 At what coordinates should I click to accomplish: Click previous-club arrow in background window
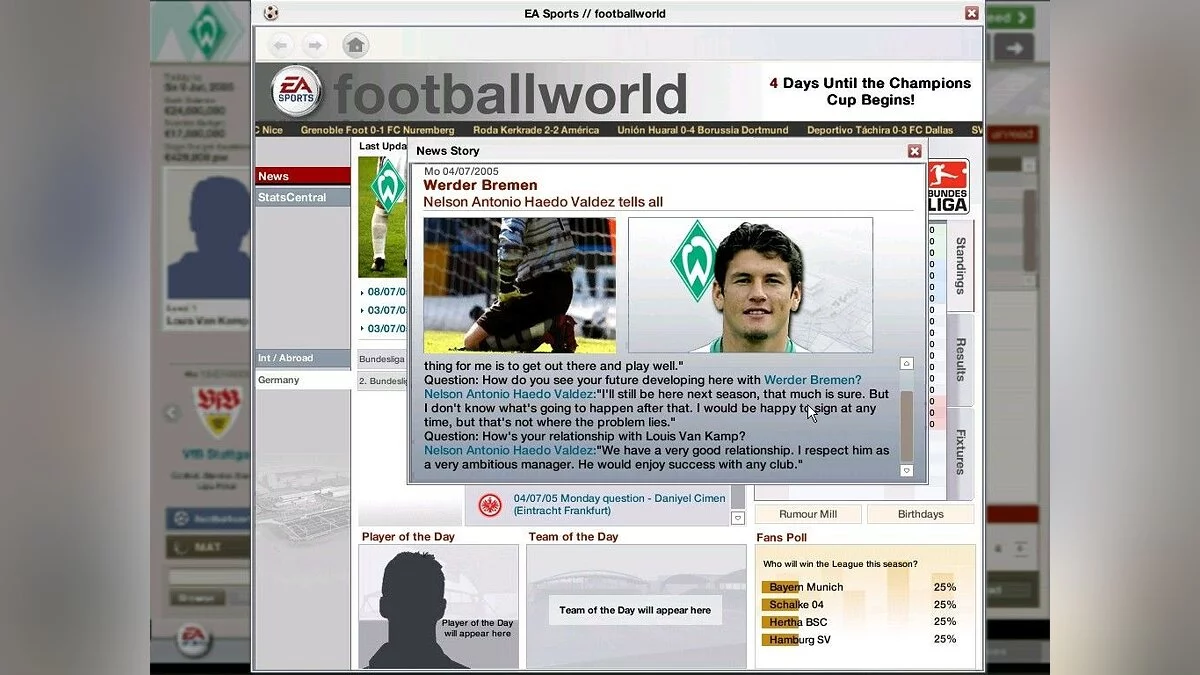pyautogui.click(x=171, y=413)
